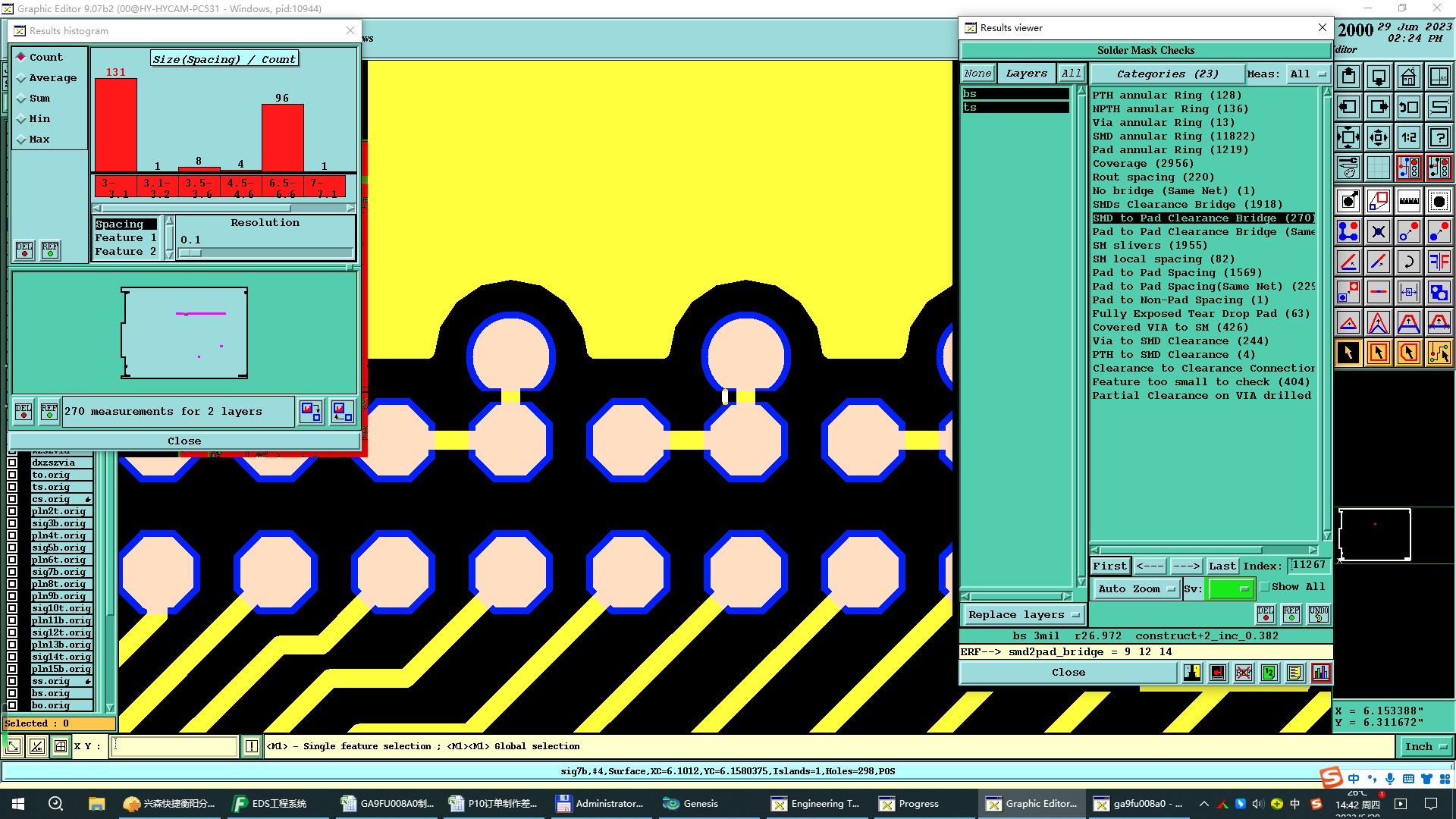
Task: Click the rotate arrow tool icon
Action: coord(1408,262)
